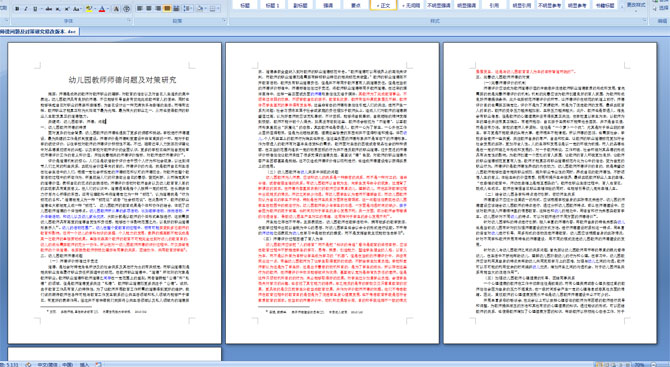This screenshot has width=670, height=367.
Task: Apply red font color
Action: coord(102,9)
